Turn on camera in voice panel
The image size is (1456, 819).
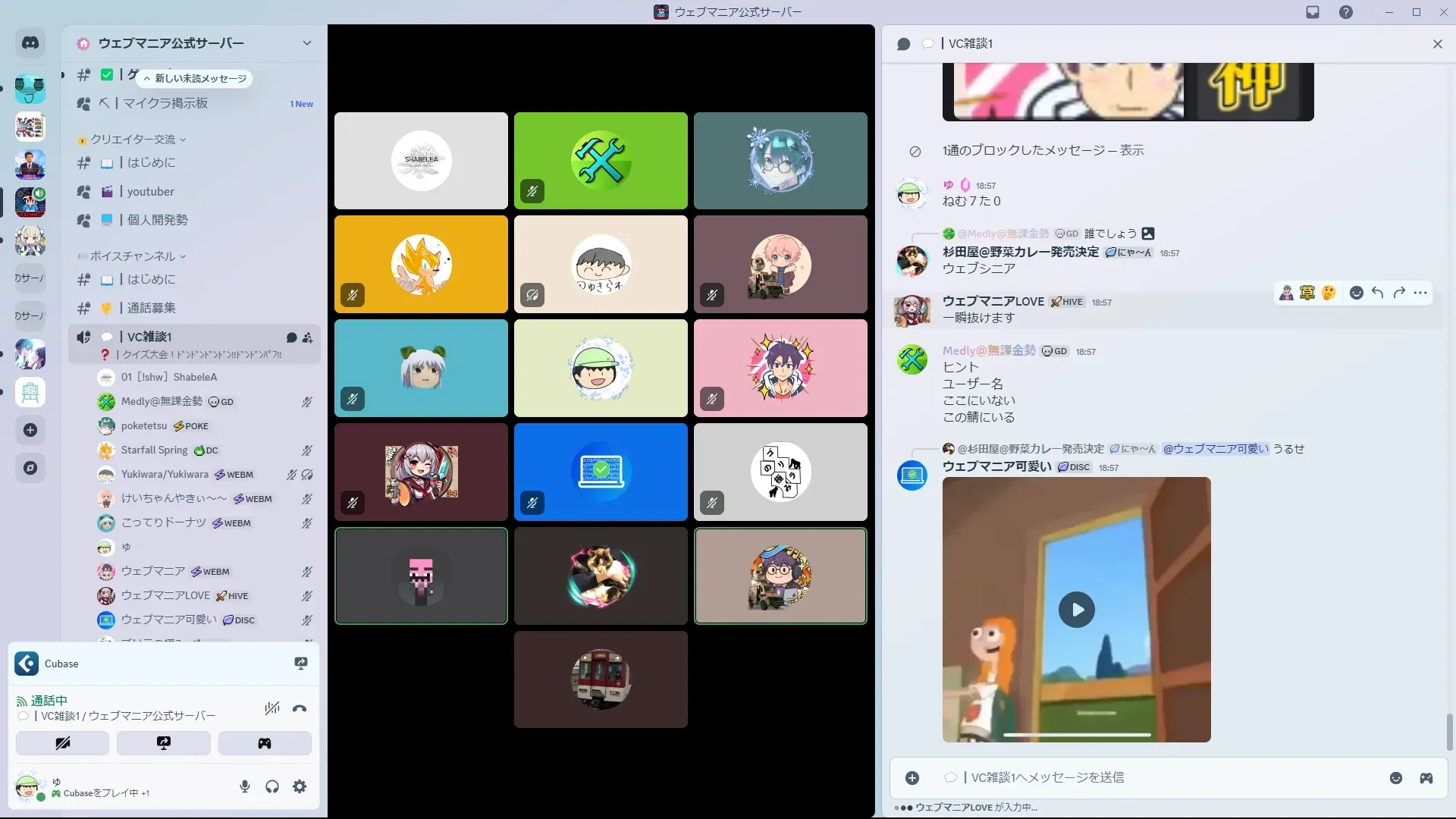(x=62, y=743)
